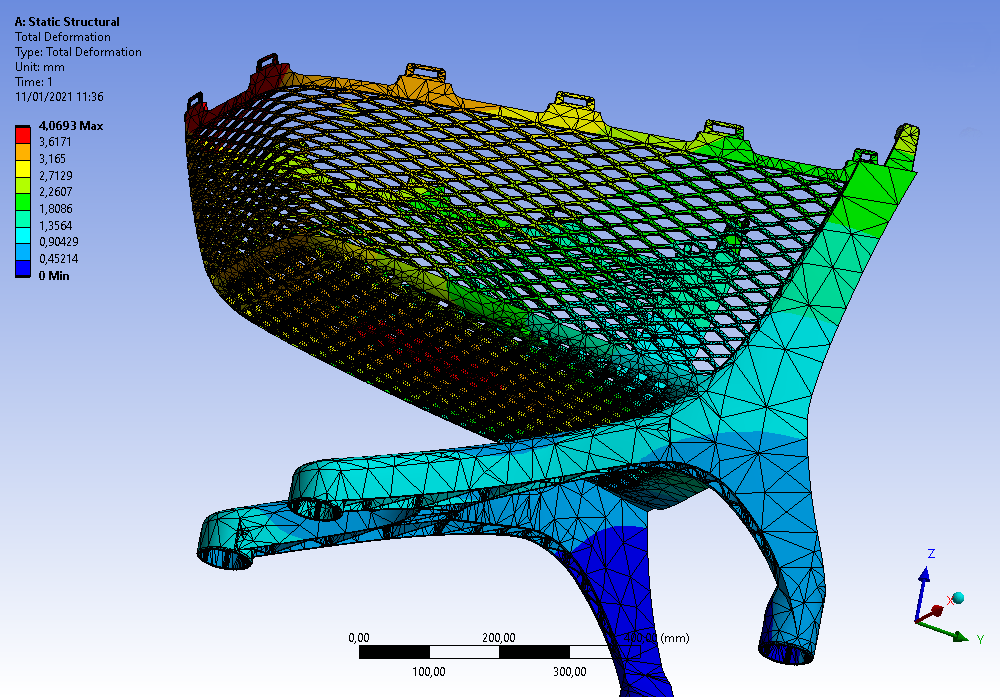The width and height of the screenshot is (1000, 697).
Task: Select the legend value "0 Min"
Action: tap(54, 275)
